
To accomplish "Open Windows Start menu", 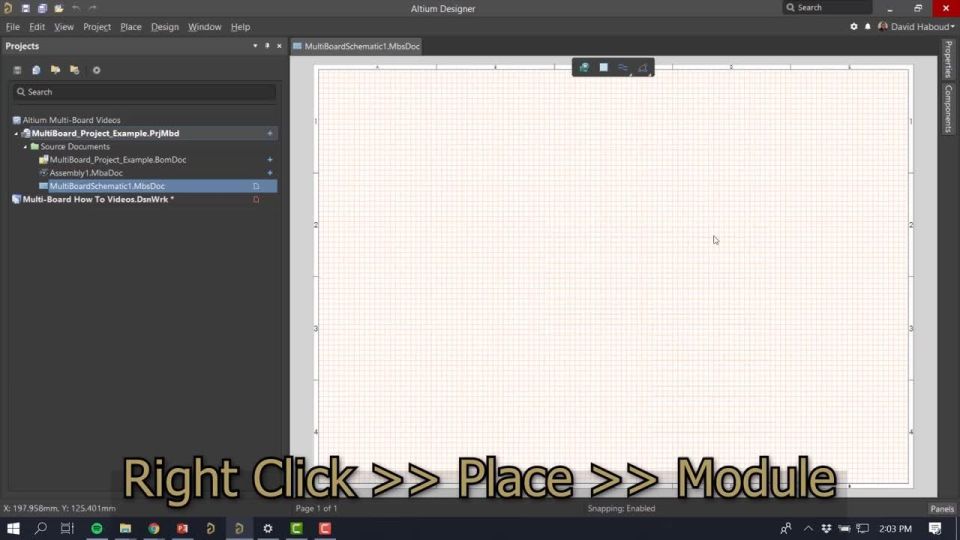I will [x=13, y=528].
